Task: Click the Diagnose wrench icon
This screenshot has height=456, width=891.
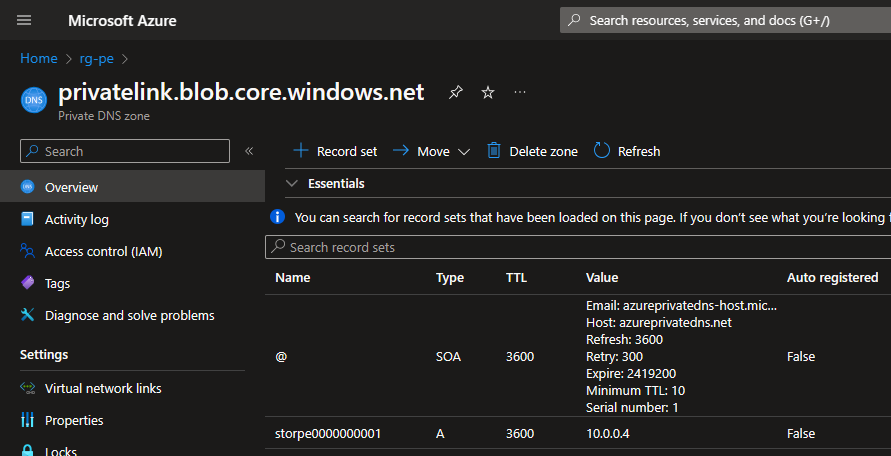Action: click(27, 314)
